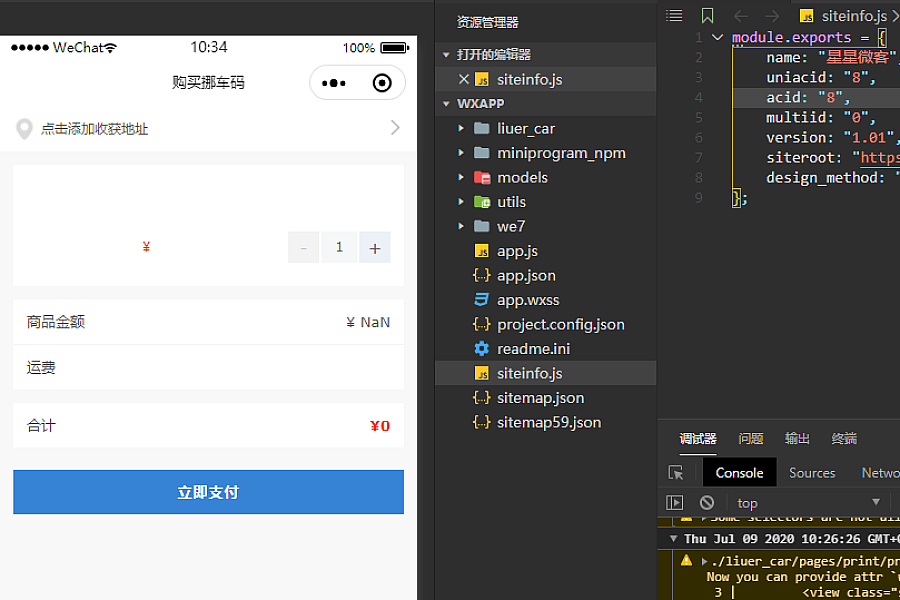Click the inspect element picker icon
The image size is (900, 600).
[676, 473]
